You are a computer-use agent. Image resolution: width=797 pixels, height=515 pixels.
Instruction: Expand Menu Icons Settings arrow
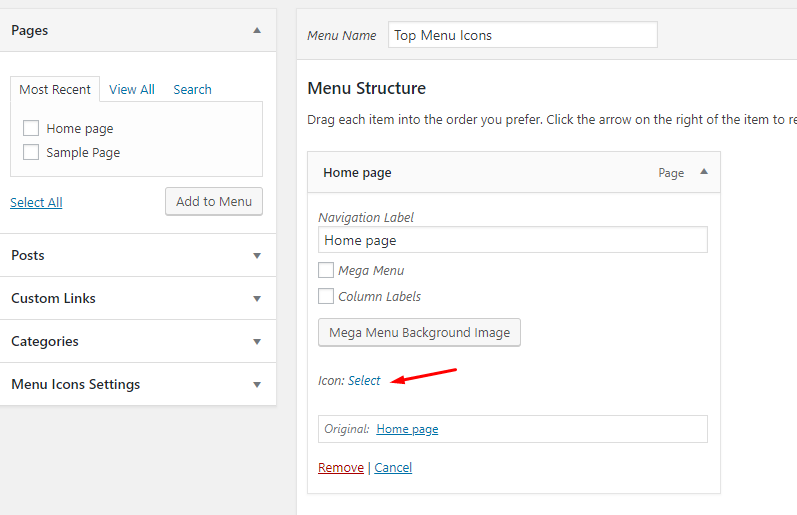(257, 385)
